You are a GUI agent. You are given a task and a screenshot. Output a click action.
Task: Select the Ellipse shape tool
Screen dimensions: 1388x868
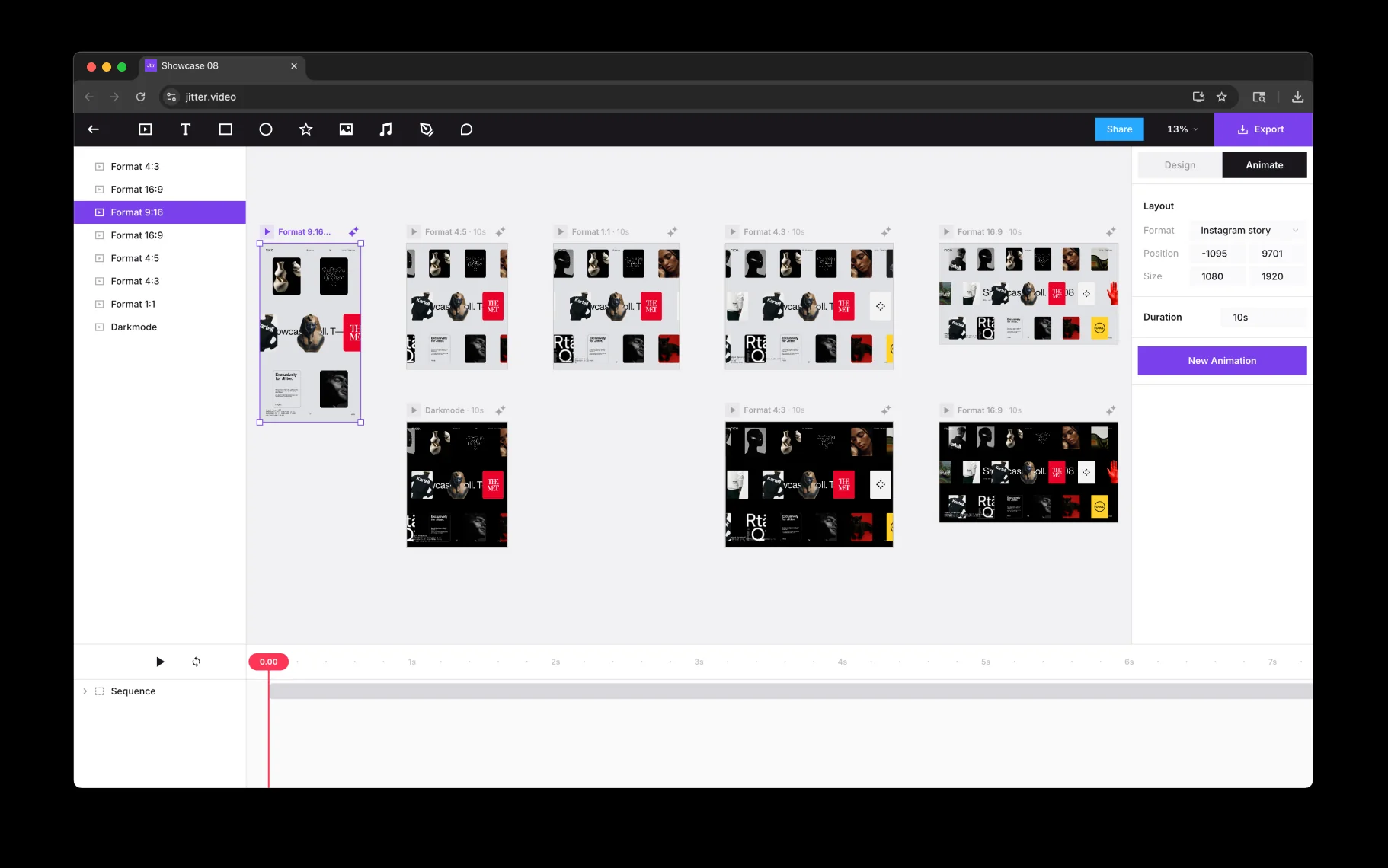(266, 129)
